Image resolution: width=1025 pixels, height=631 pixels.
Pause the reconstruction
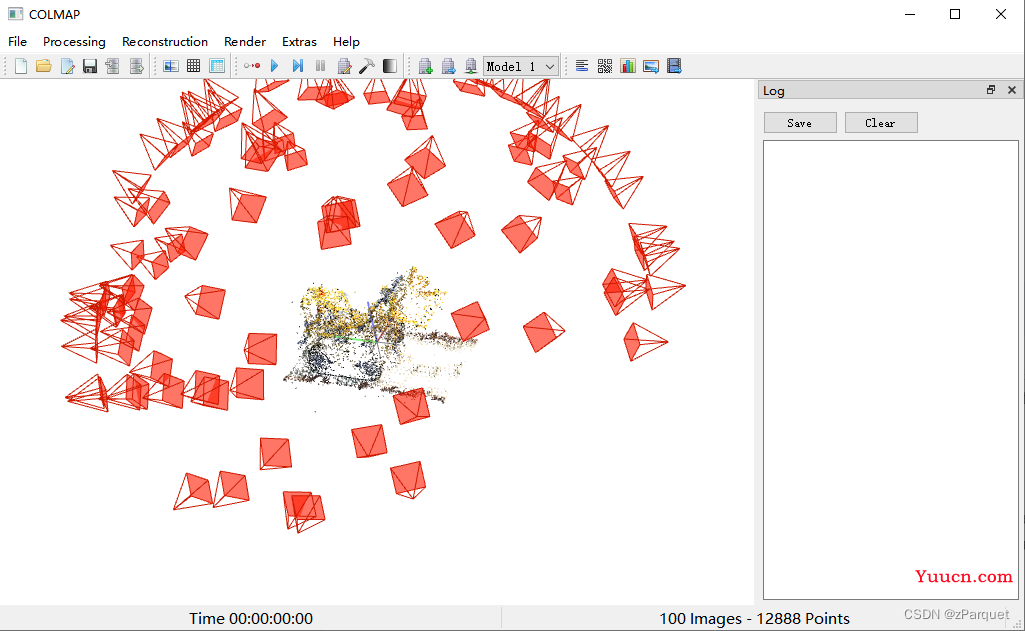[320, 66]
